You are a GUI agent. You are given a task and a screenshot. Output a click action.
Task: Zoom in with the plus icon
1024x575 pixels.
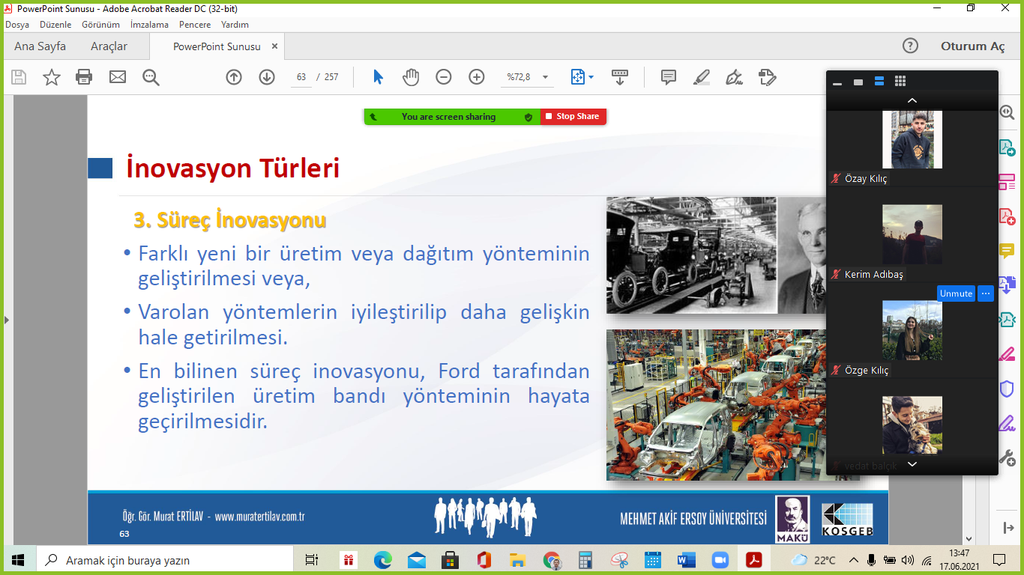click(477, 77)
